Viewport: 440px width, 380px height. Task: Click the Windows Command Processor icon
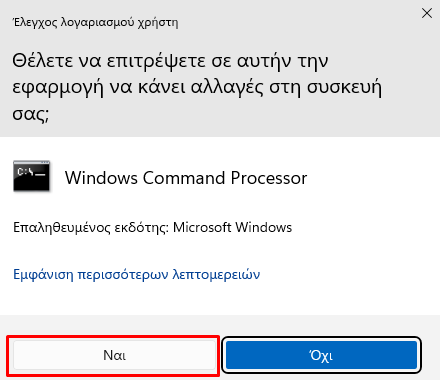coord(32,176)
